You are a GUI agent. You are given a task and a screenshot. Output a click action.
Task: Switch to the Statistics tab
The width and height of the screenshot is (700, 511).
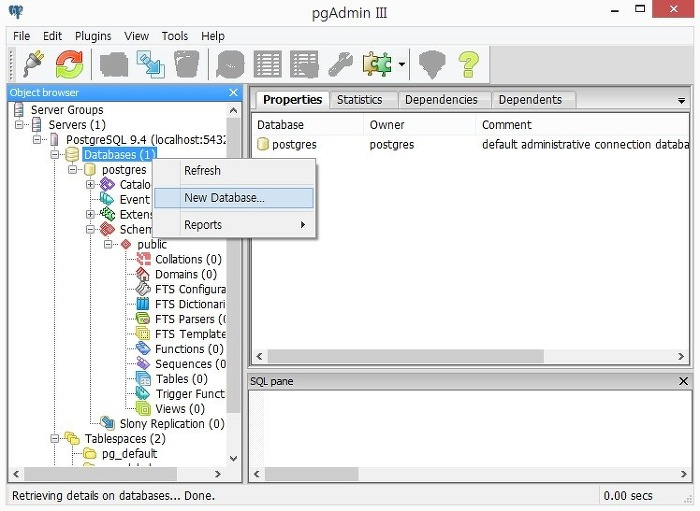359,100
